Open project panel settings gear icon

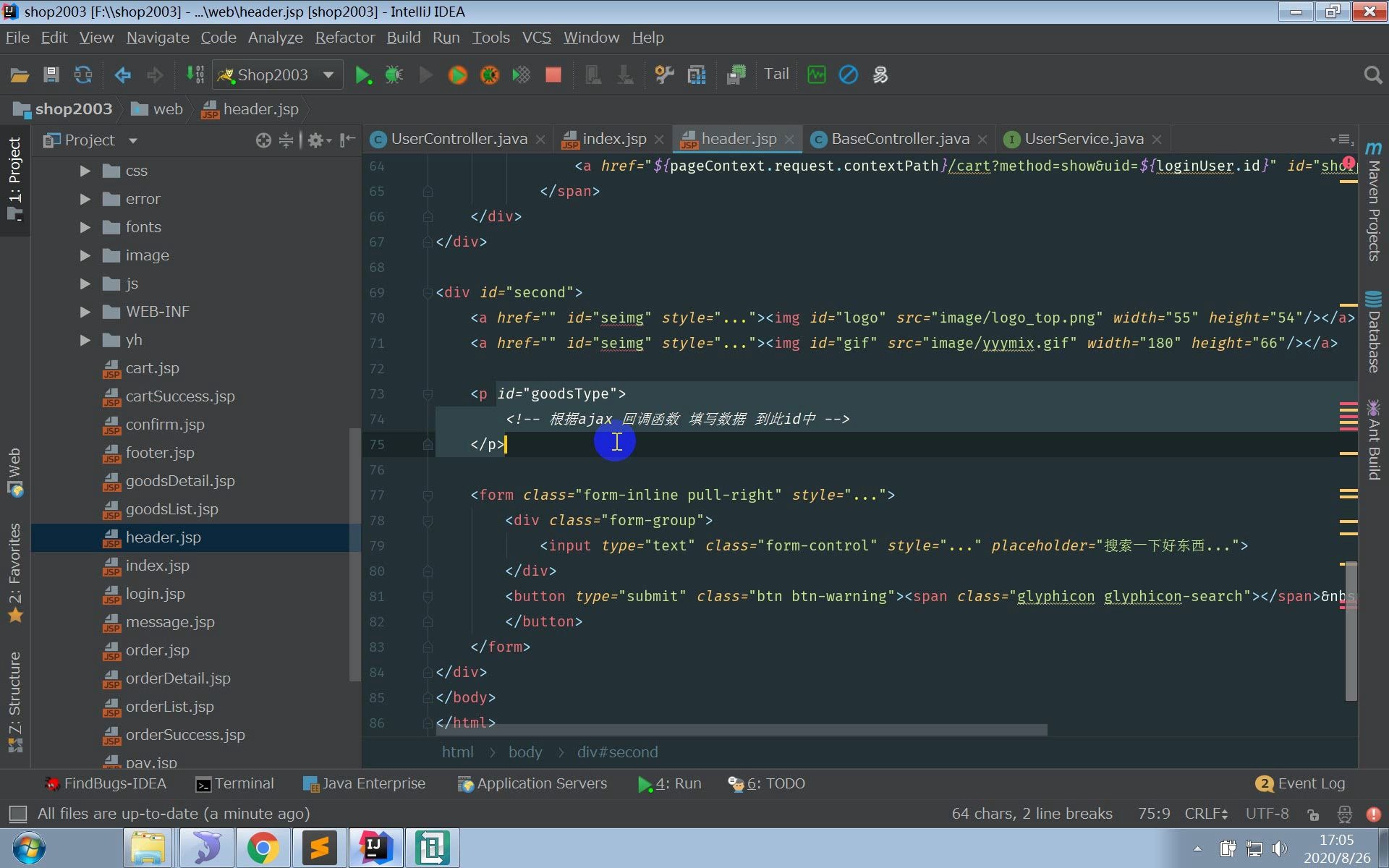click(x=315, y=140)
